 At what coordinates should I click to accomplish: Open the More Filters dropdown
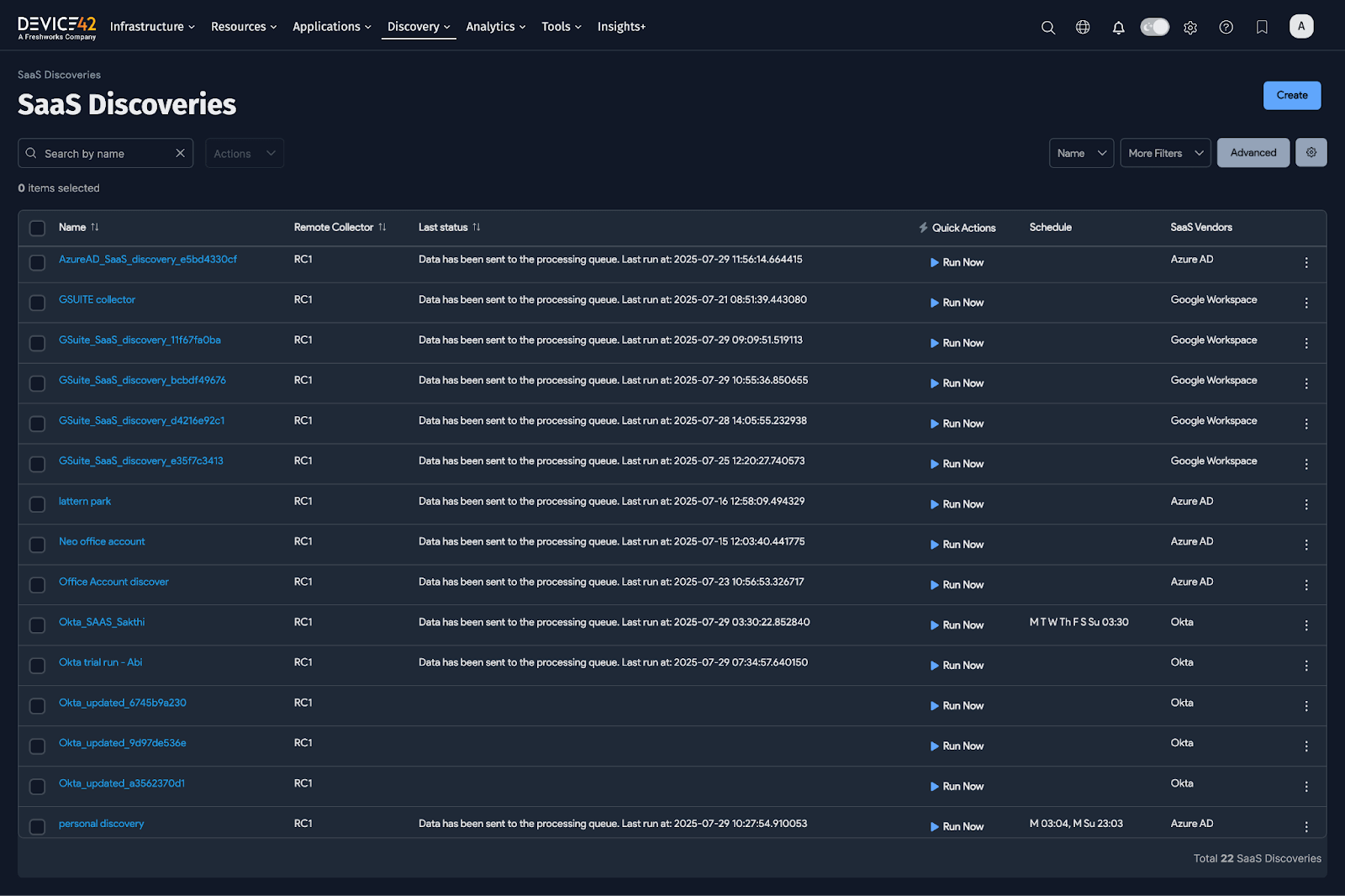coord(1165,153)
